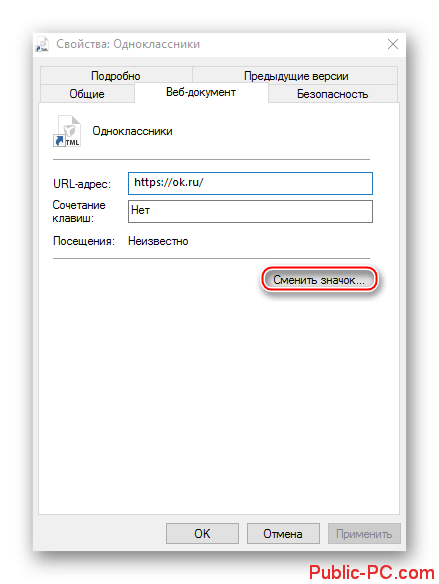The width and height of the screenshot is (439, 584).
Task: Click the Посещения: label
Action: (x=84, y=241)
